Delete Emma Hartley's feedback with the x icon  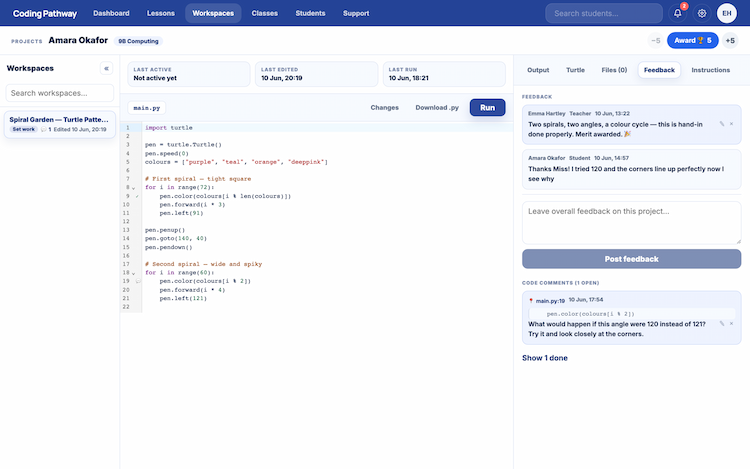click(731, 124)
